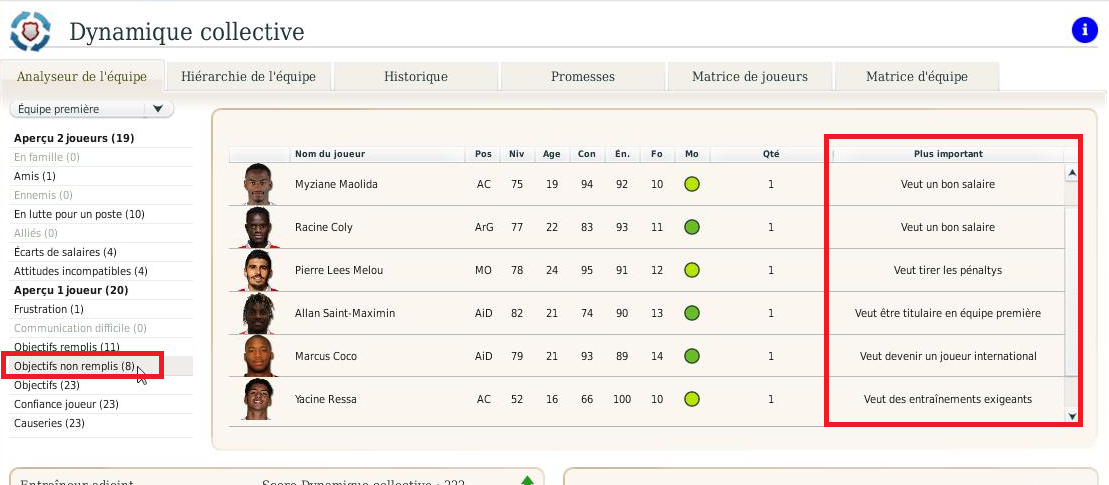This screenshot has height=485, width=1109.
Task: Open Allan Saint-Maximin's portrait
Action: point(258,313)
